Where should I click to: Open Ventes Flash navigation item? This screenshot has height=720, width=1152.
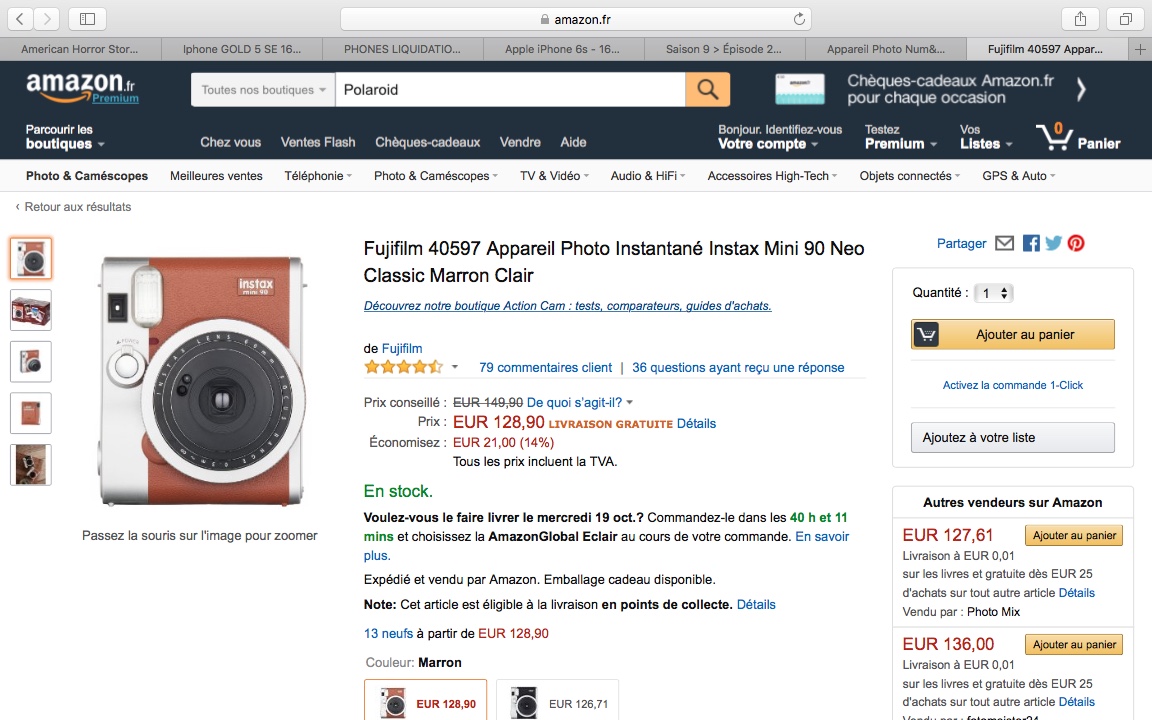(318, 142)
